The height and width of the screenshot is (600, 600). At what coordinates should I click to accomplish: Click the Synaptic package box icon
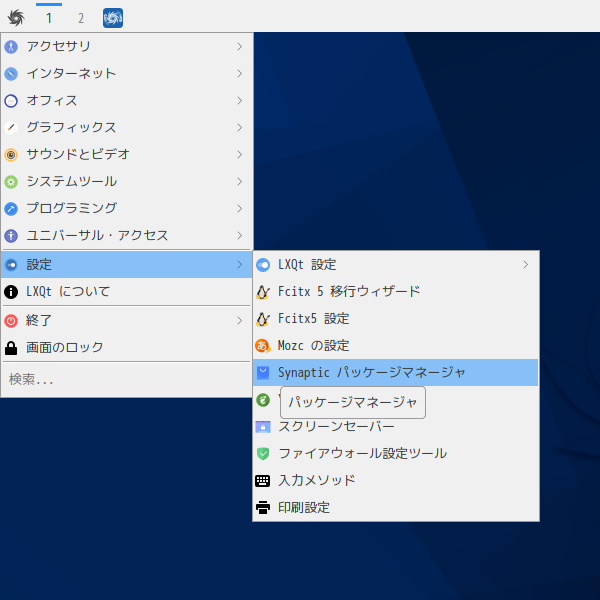(x=263, y=372)
